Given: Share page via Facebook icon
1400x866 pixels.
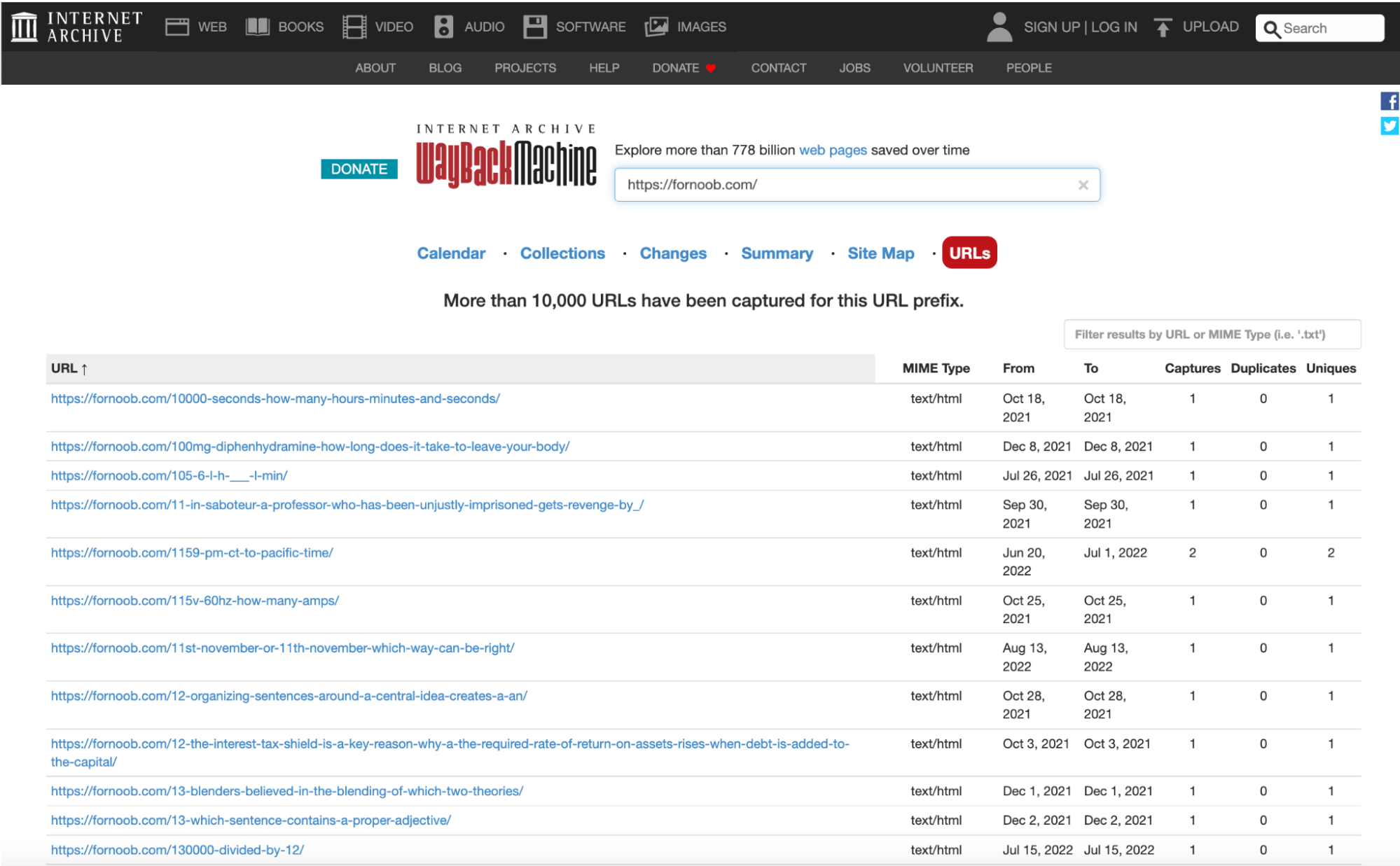Looking at the screenshot, I should click(1389, 101).
